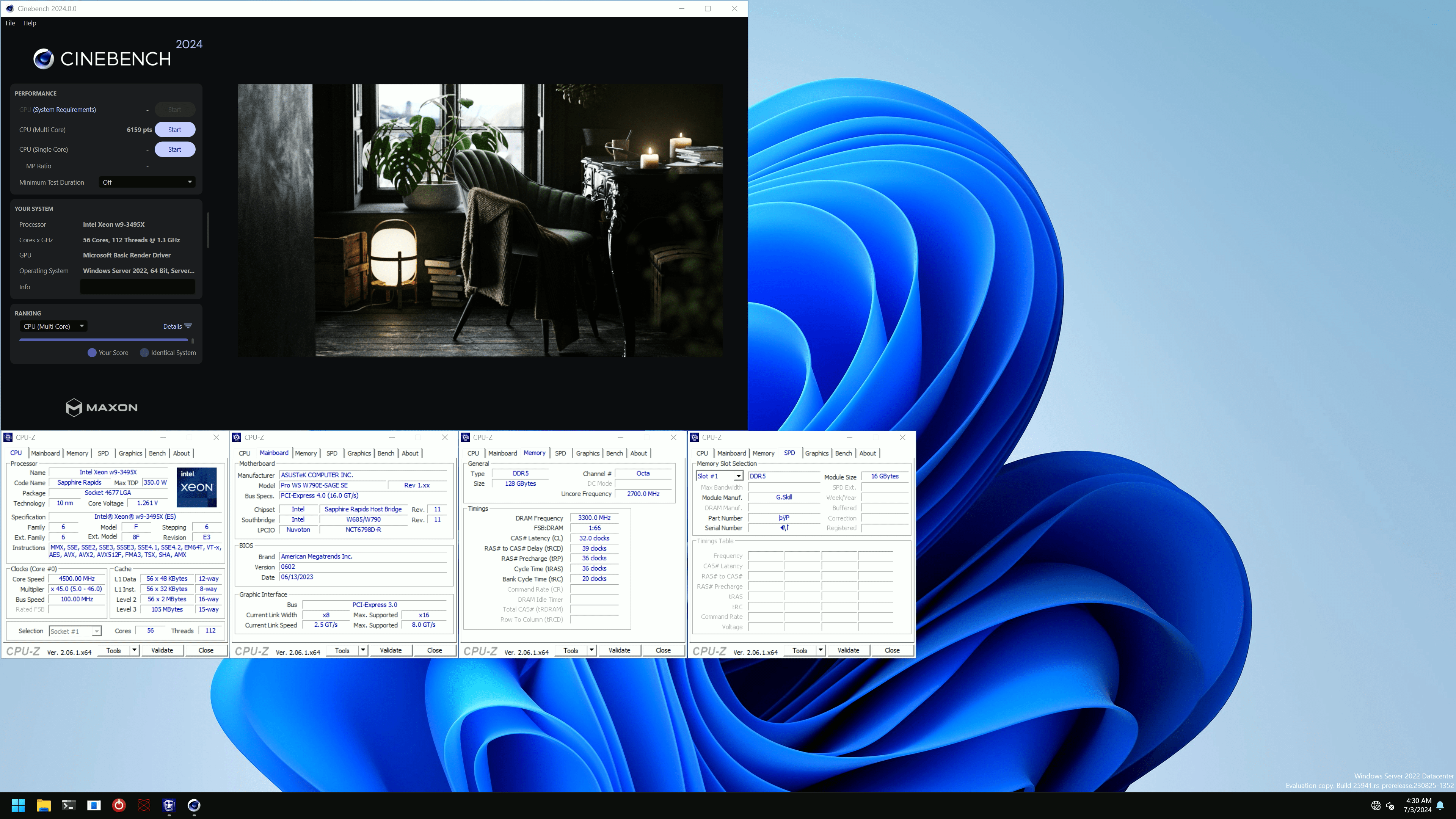Open the network status tray icon
The width and height of the screenshot is (1456, 819).
pyautogui.click(x=1376, y=805)
